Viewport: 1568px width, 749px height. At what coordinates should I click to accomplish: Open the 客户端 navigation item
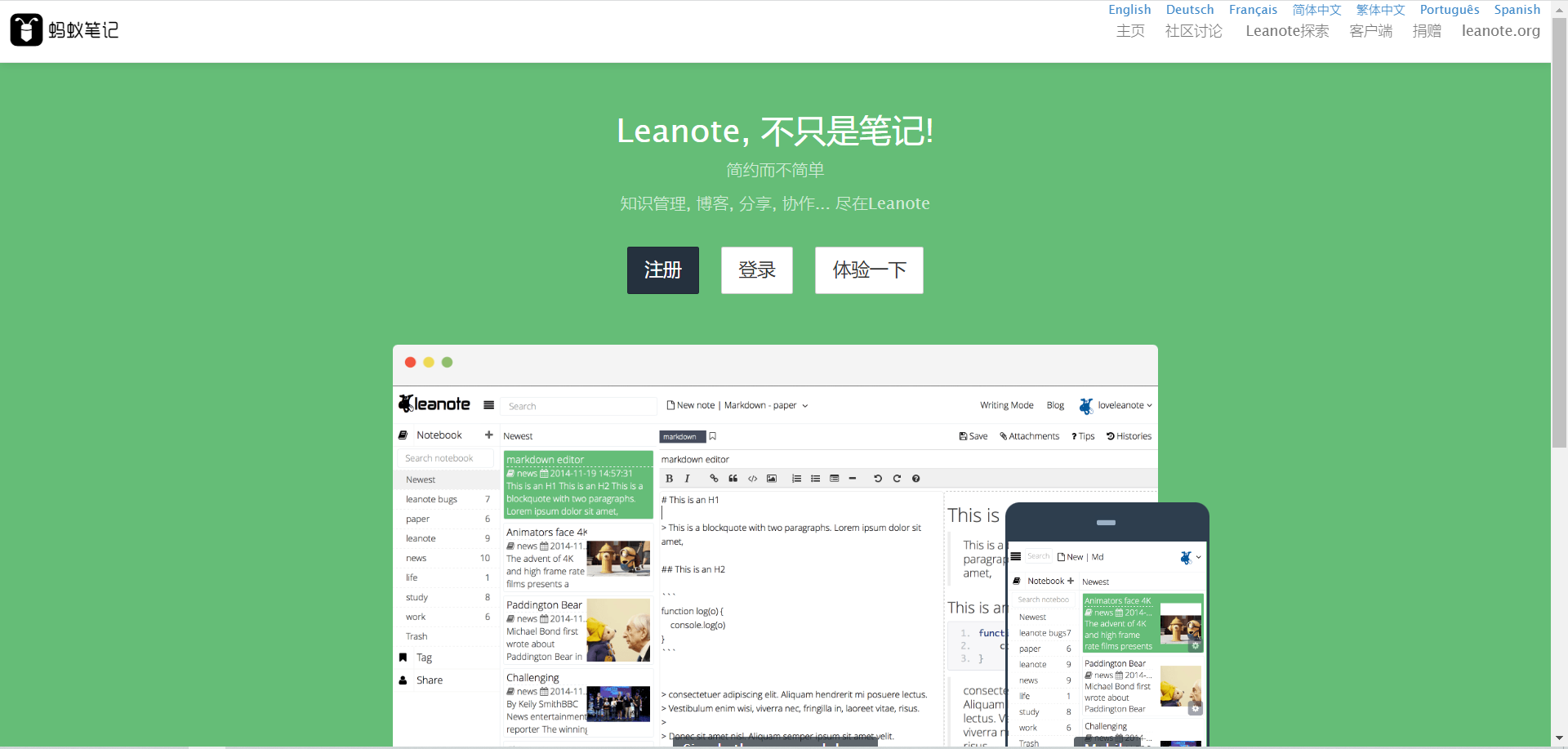[1371, 31]
